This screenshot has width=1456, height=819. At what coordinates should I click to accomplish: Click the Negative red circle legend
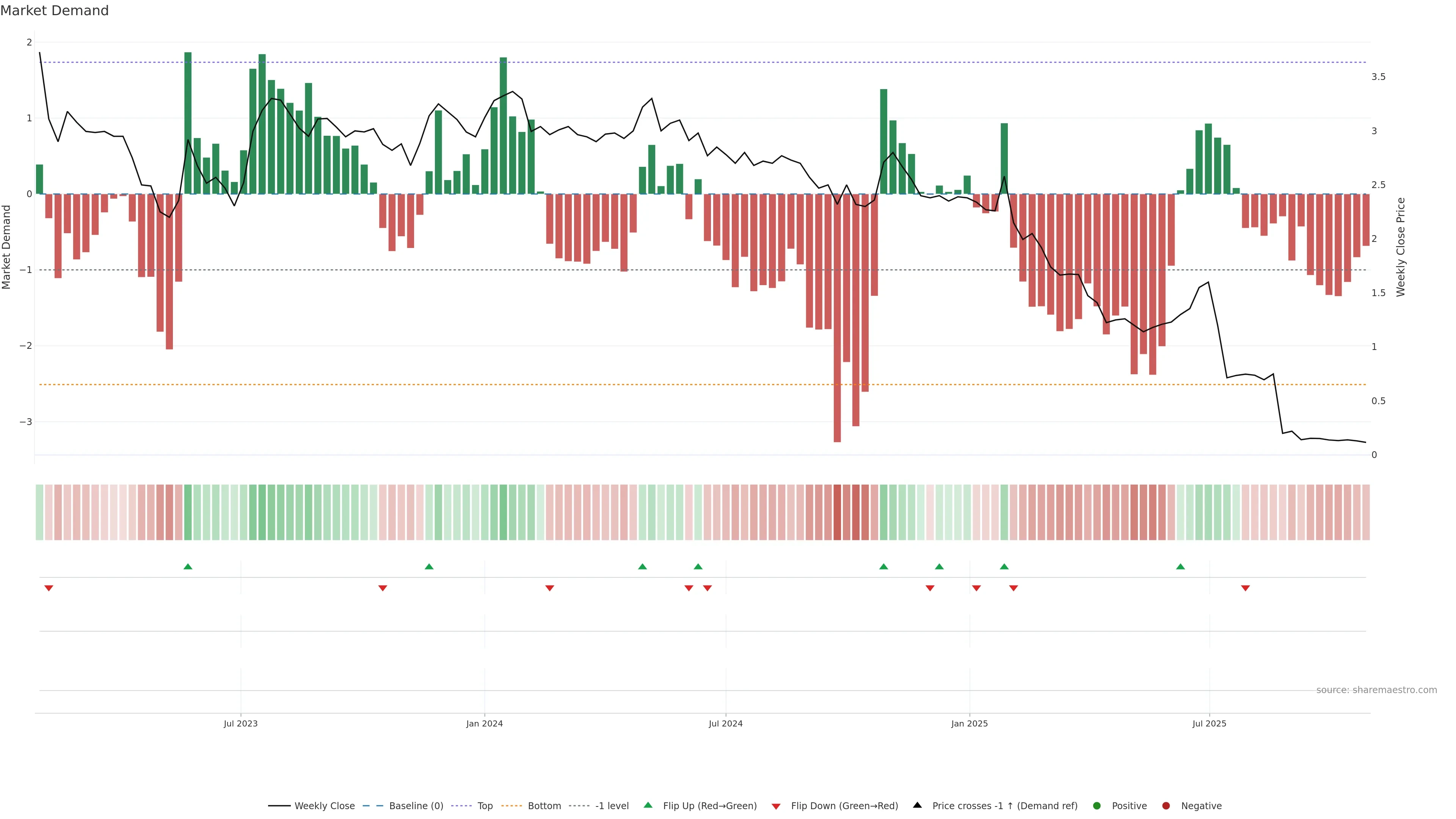(1166, 805)
